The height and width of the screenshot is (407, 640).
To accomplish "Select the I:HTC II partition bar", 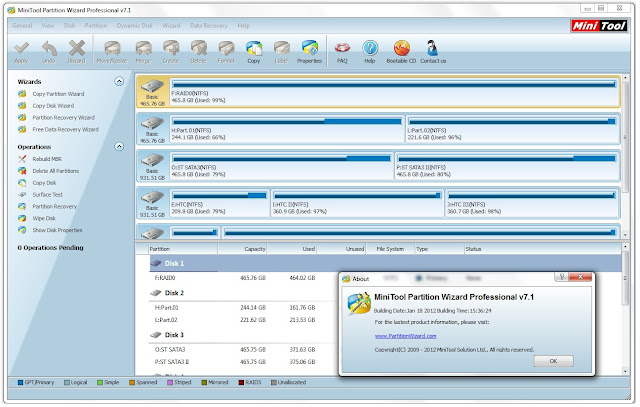I will click(357, 203).
